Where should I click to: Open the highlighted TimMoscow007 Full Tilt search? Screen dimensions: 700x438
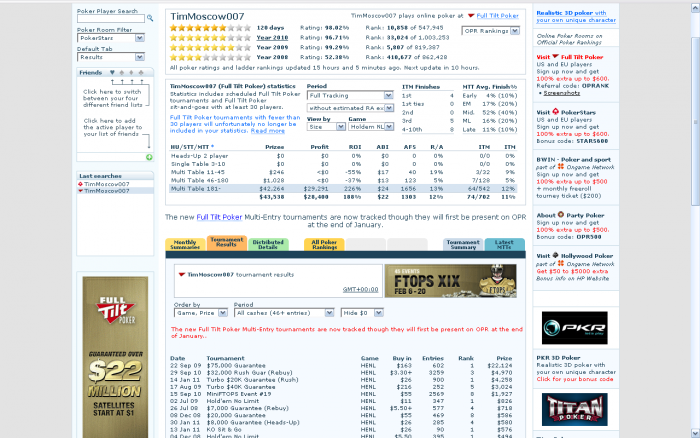[104, 191]
